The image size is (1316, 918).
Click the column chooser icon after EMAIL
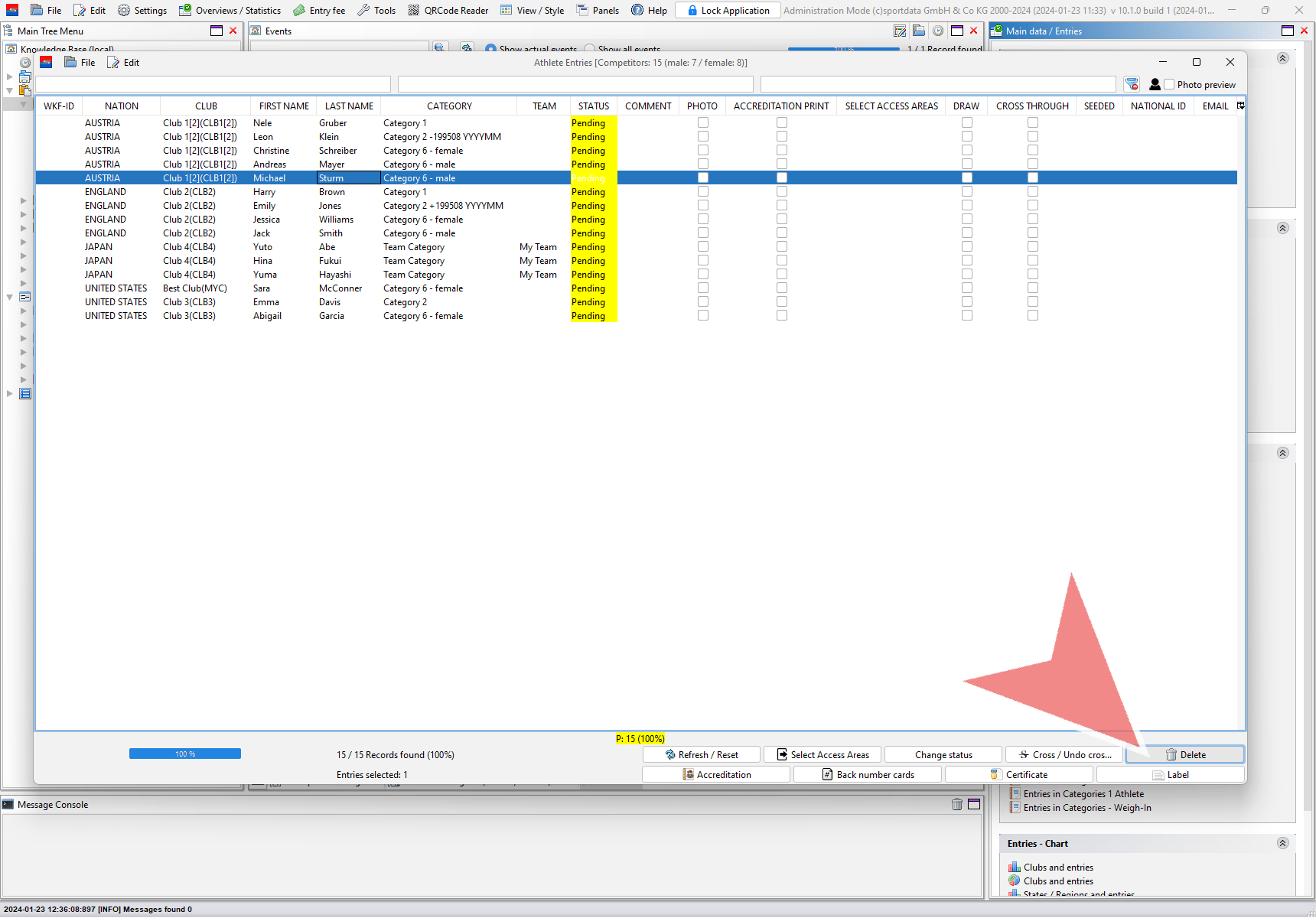pyautogui.click(x=1240, y=106)
